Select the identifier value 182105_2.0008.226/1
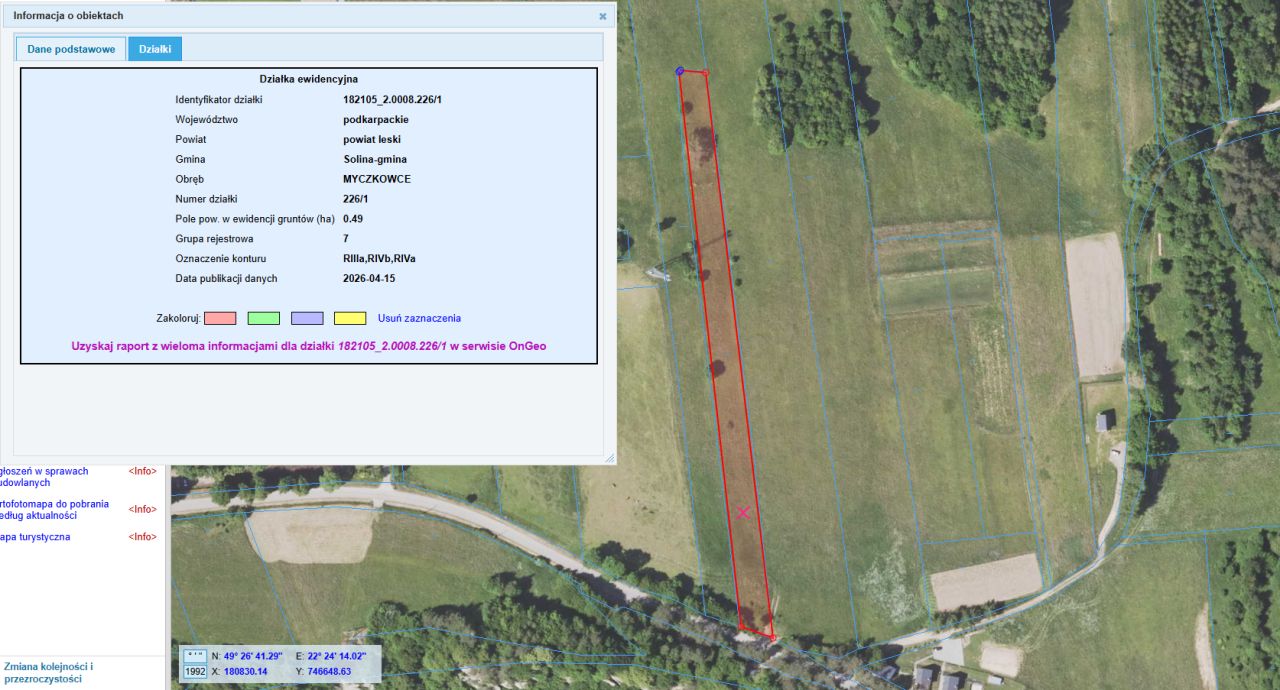 393,100
